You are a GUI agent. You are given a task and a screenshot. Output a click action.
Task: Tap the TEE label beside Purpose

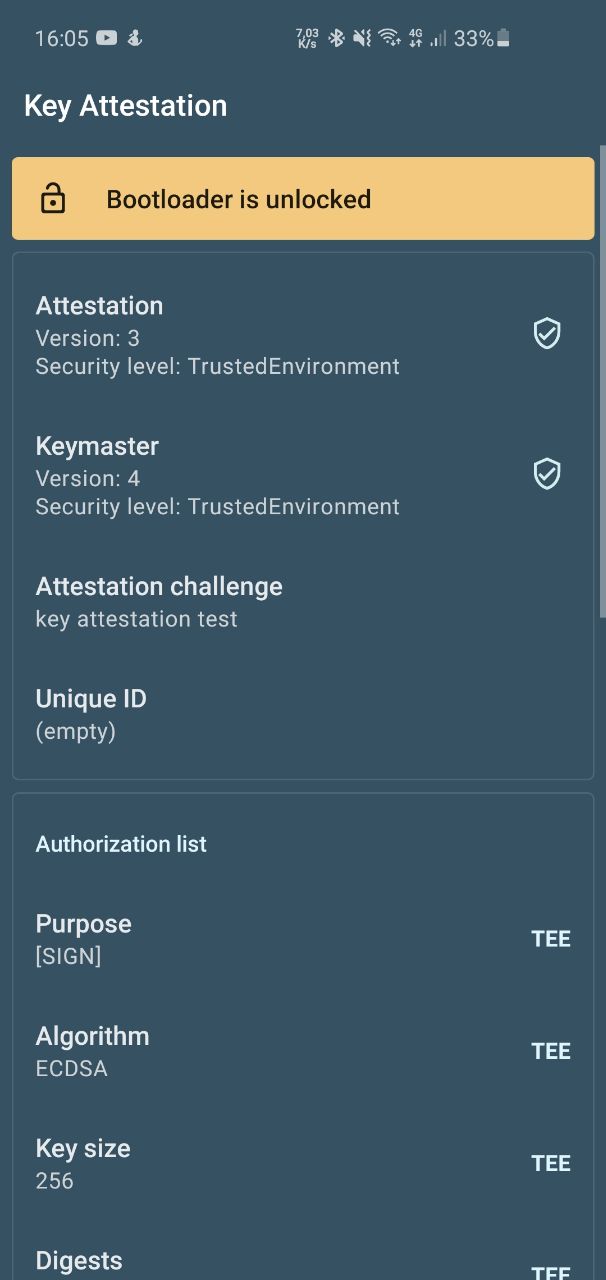[551, 939]
